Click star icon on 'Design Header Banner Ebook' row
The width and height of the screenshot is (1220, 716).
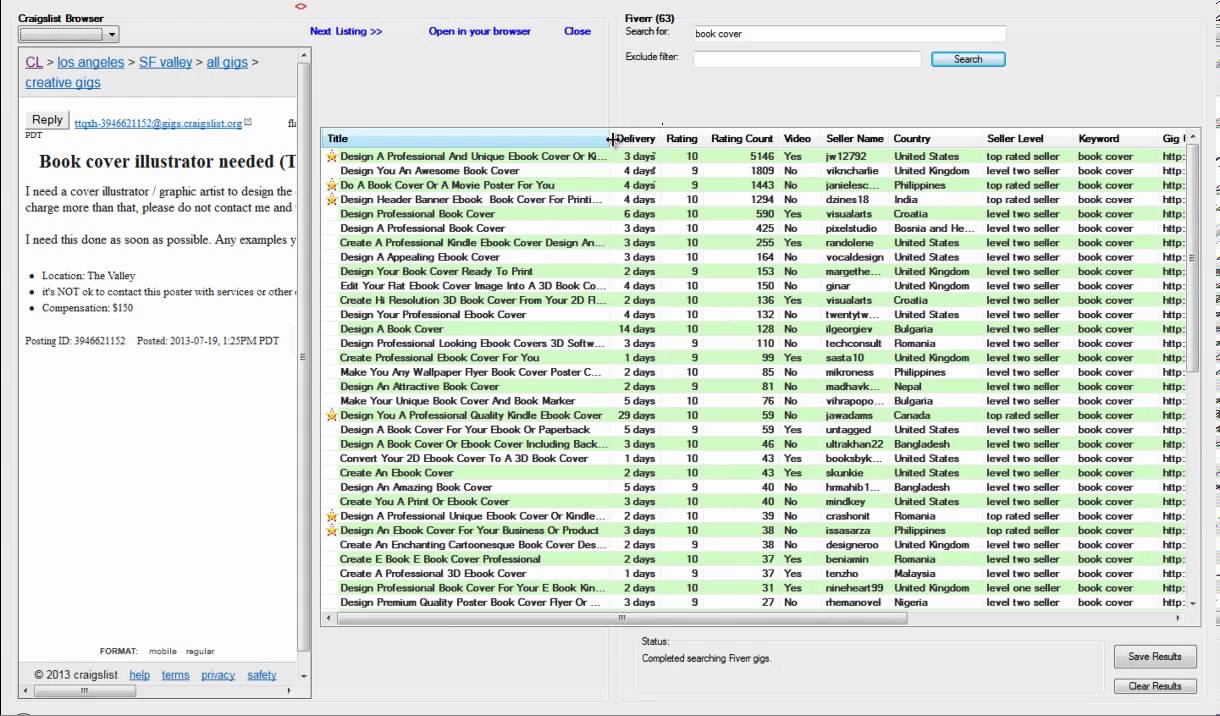(332, 200)
